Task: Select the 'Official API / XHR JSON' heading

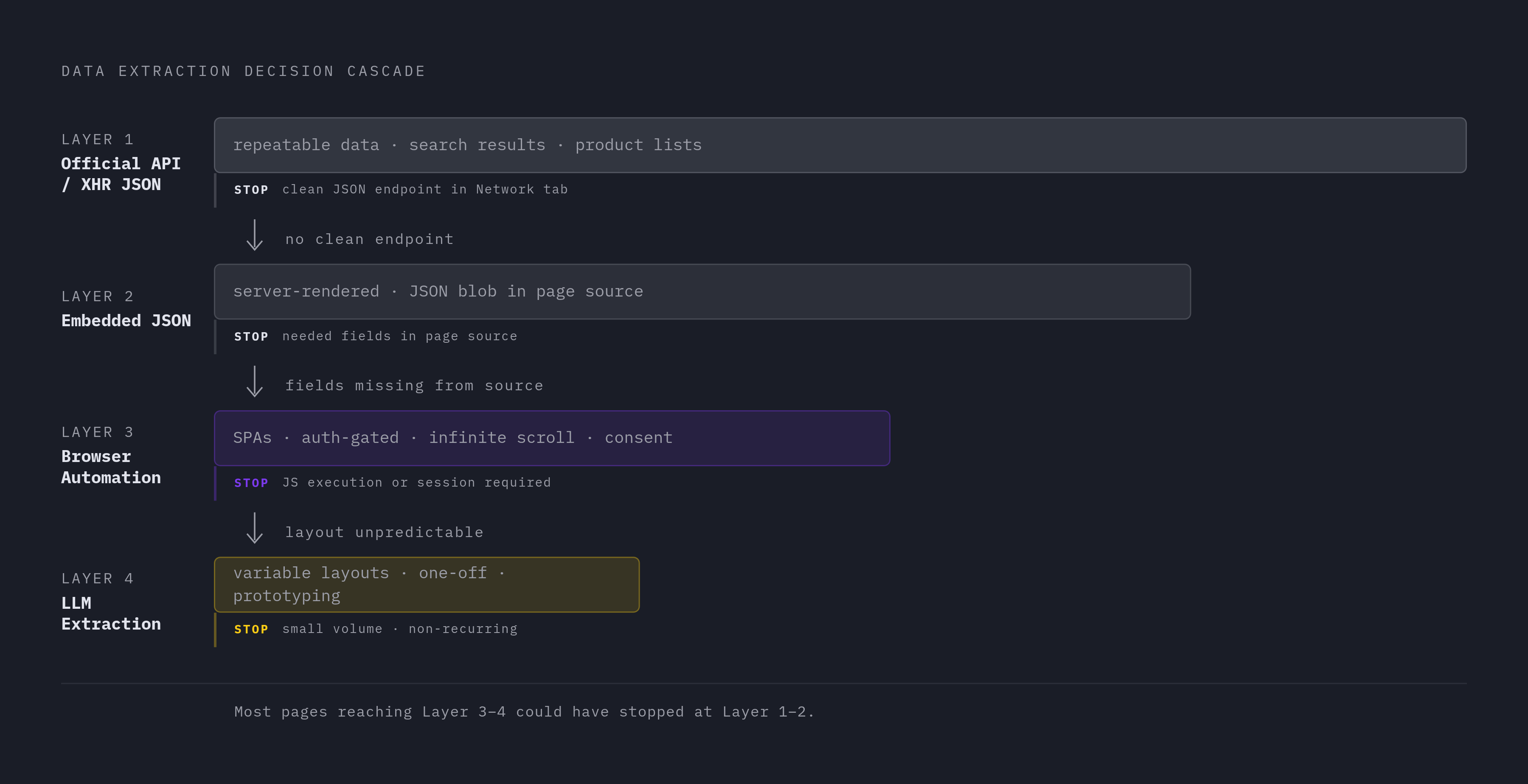Action: point(121,174)
